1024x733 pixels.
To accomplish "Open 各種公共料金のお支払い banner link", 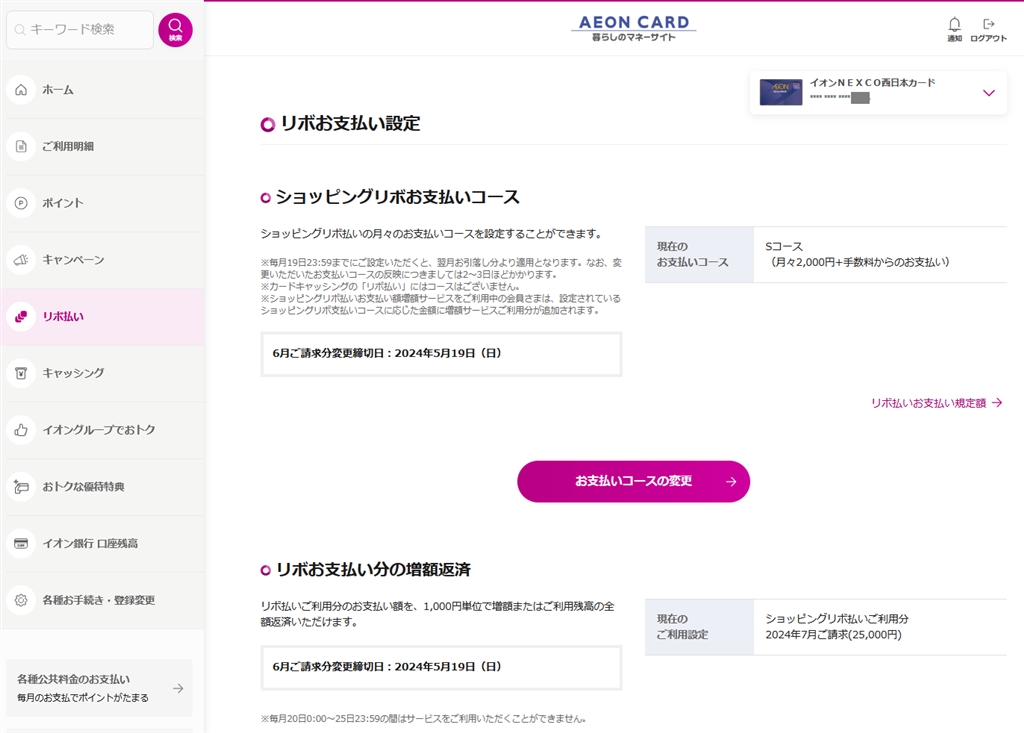I will click(99, 688).
